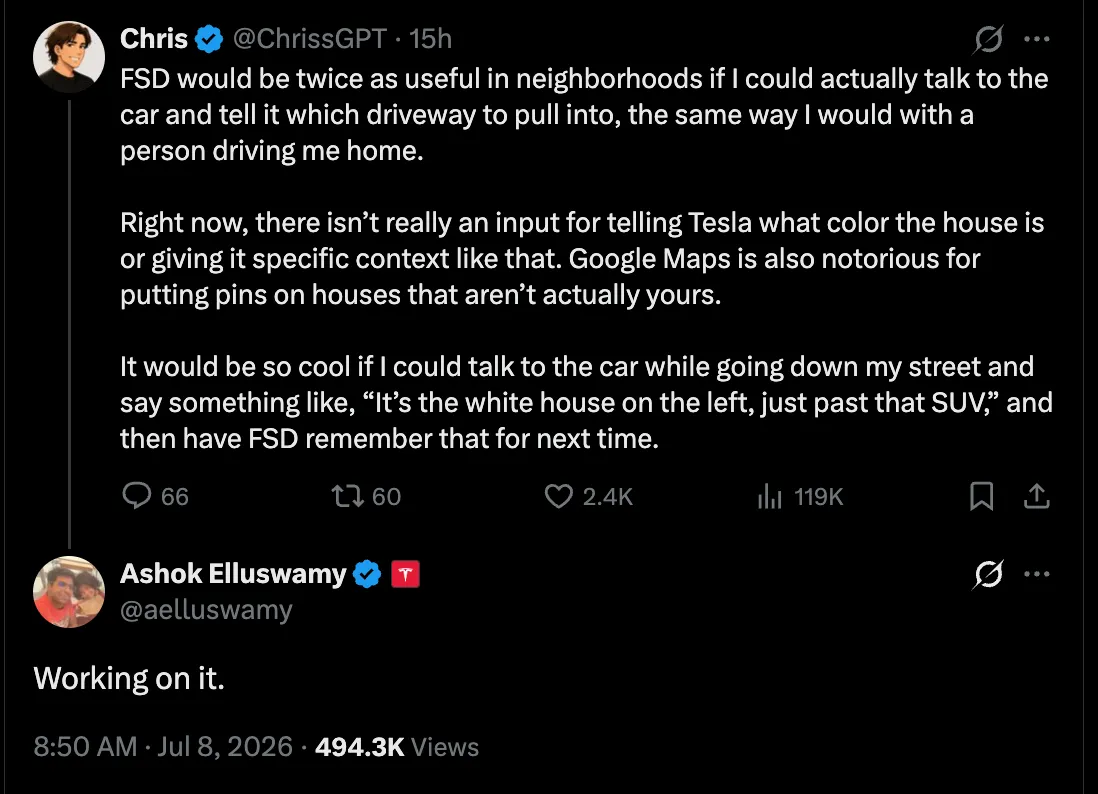The width and height of the screenshot is (1098, 794).
Task: Bookmark Chris's FSD post
Action: coord(981,496)
